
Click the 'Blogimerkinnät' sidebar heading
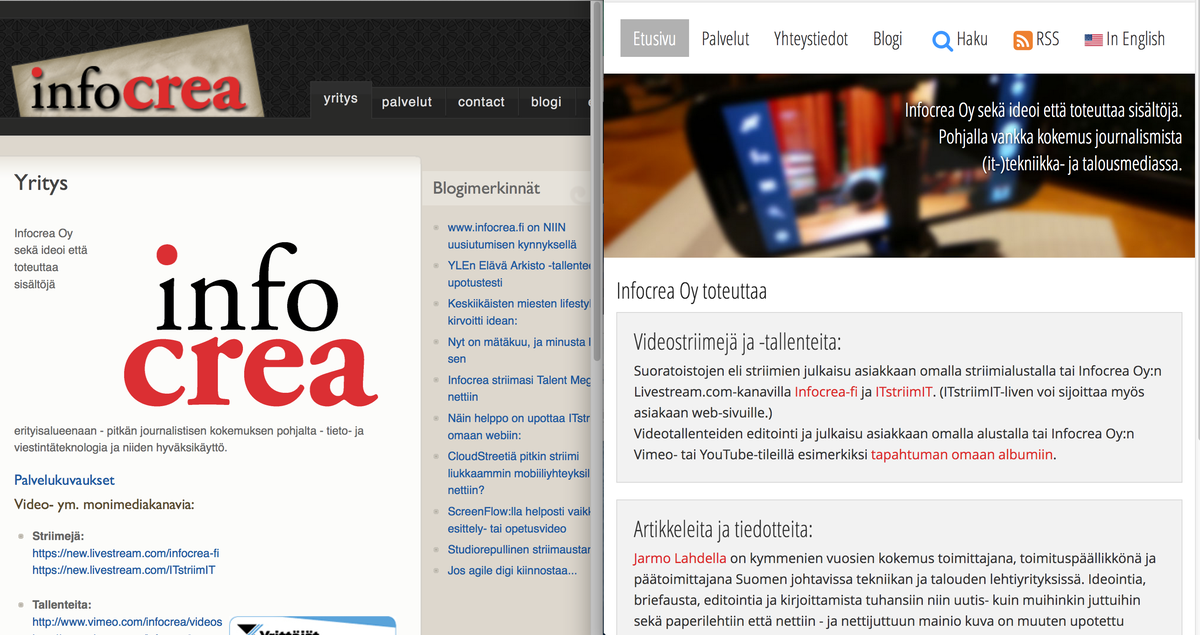486,187
